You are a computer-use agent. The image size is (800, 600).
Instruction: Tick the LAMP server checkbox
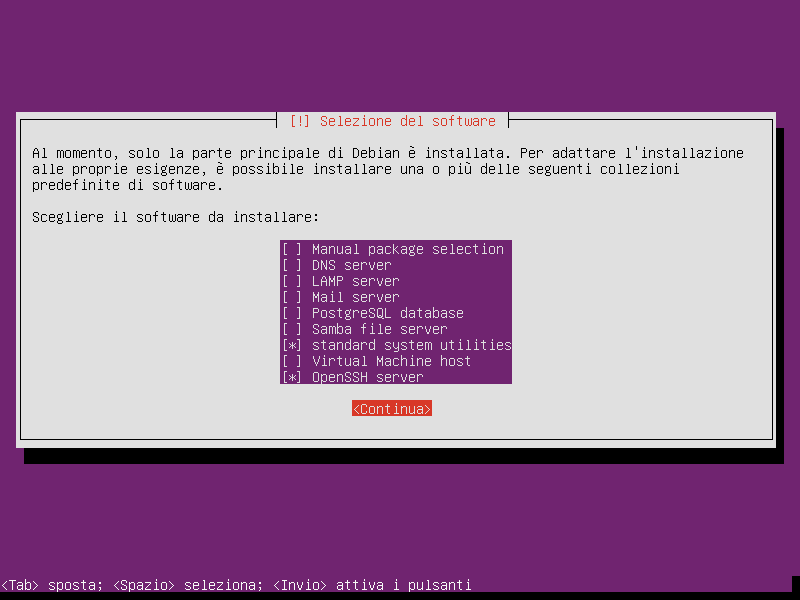click(292, 281)
